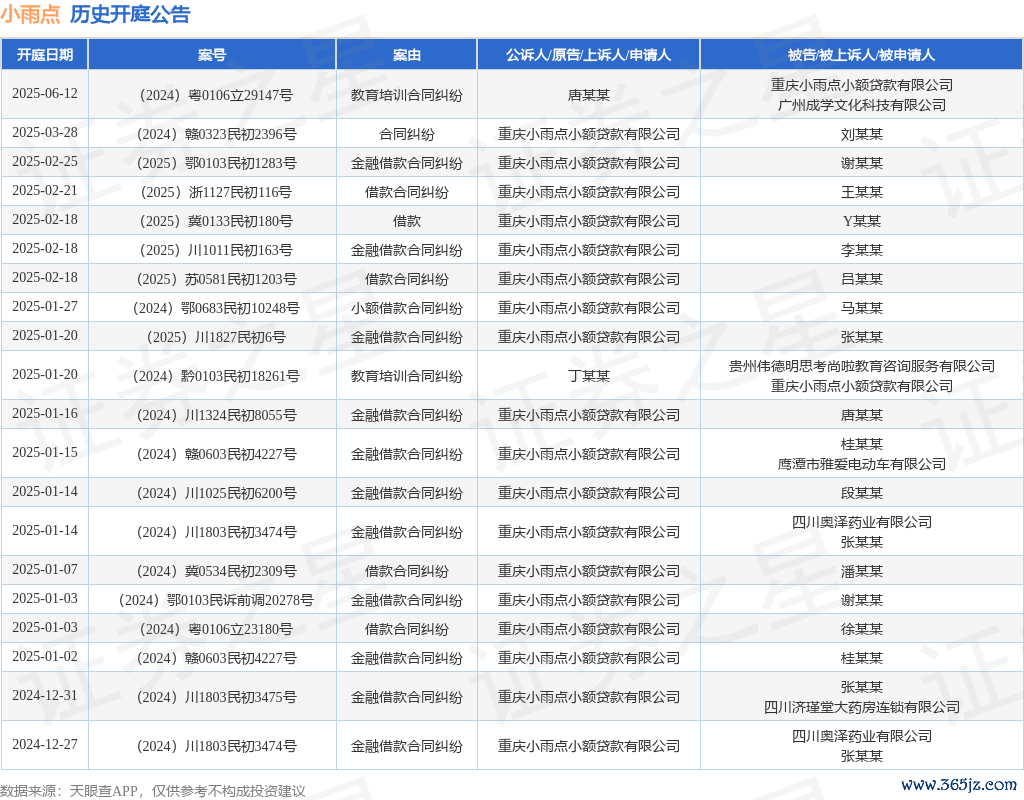Image resolution: width=1024 pixels, height=800 pixels.
Task: Select defendant 刘某某
Action: point(861,135)
